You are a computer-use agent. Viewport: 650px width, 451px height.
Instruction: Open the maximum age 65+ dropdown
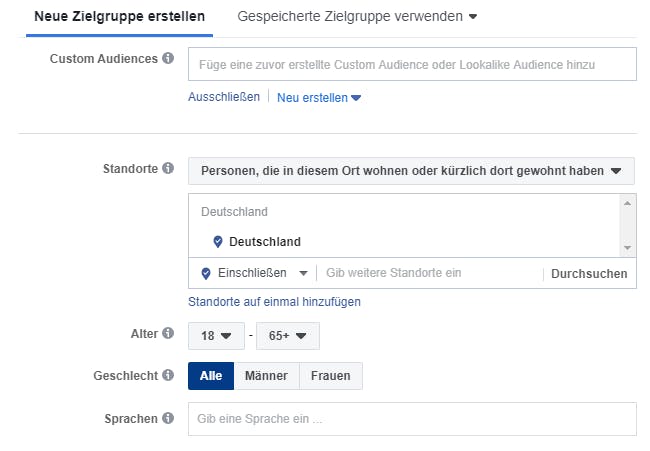point(288,336)
